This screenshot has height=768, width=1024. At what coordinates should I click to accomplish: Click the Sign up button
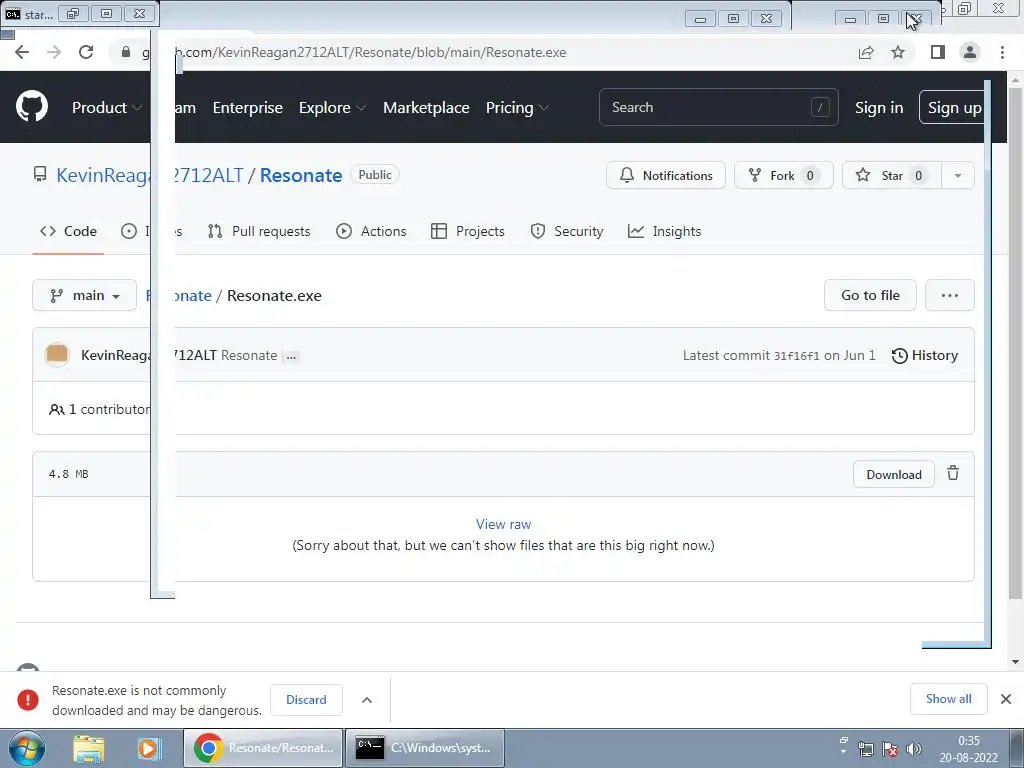(x=953, y=108)
